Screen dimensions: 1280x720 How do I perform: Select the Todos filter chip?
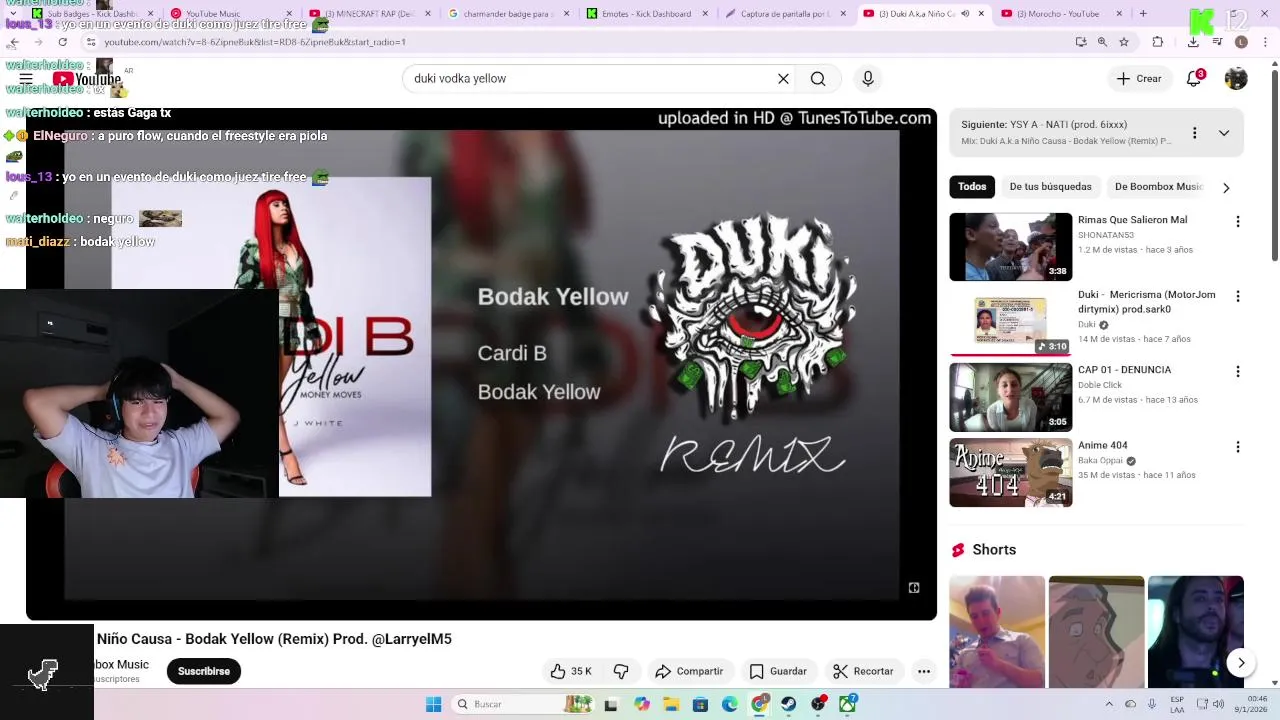coord(972,187)
